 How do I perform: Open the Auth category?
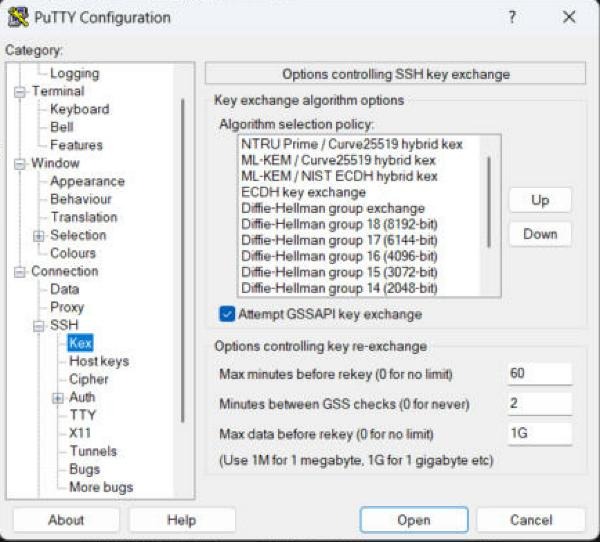click(82, 397)
